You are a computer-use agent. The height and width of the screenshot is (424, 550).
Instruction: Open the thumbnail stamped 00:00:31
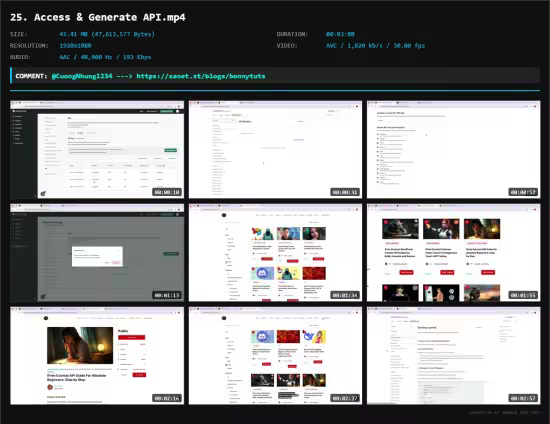[x=275, y=150]
